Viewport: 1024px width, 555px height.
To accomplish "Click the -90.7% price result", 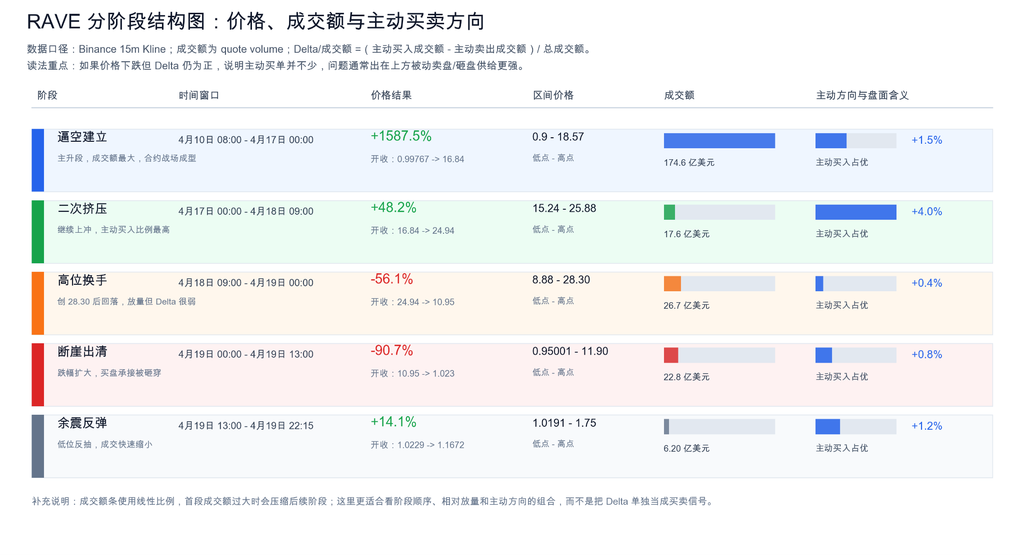I will [x=392, y=351].
